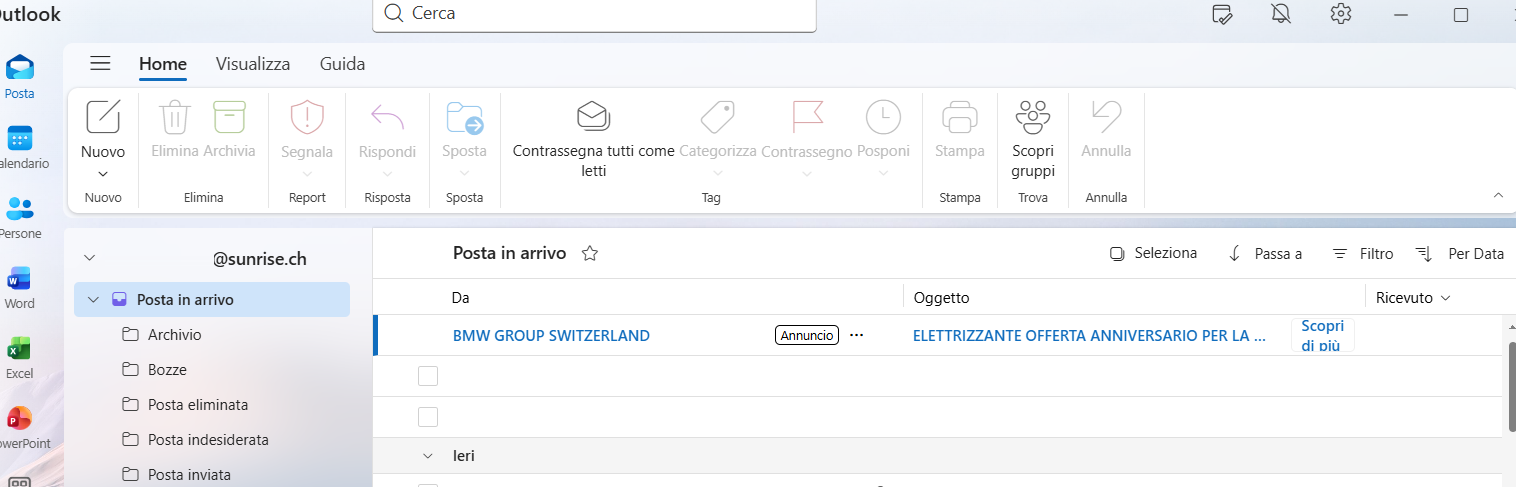Open Calendar from the left app bar
This screenshot has width=1516, height=487.
[20, 138]
